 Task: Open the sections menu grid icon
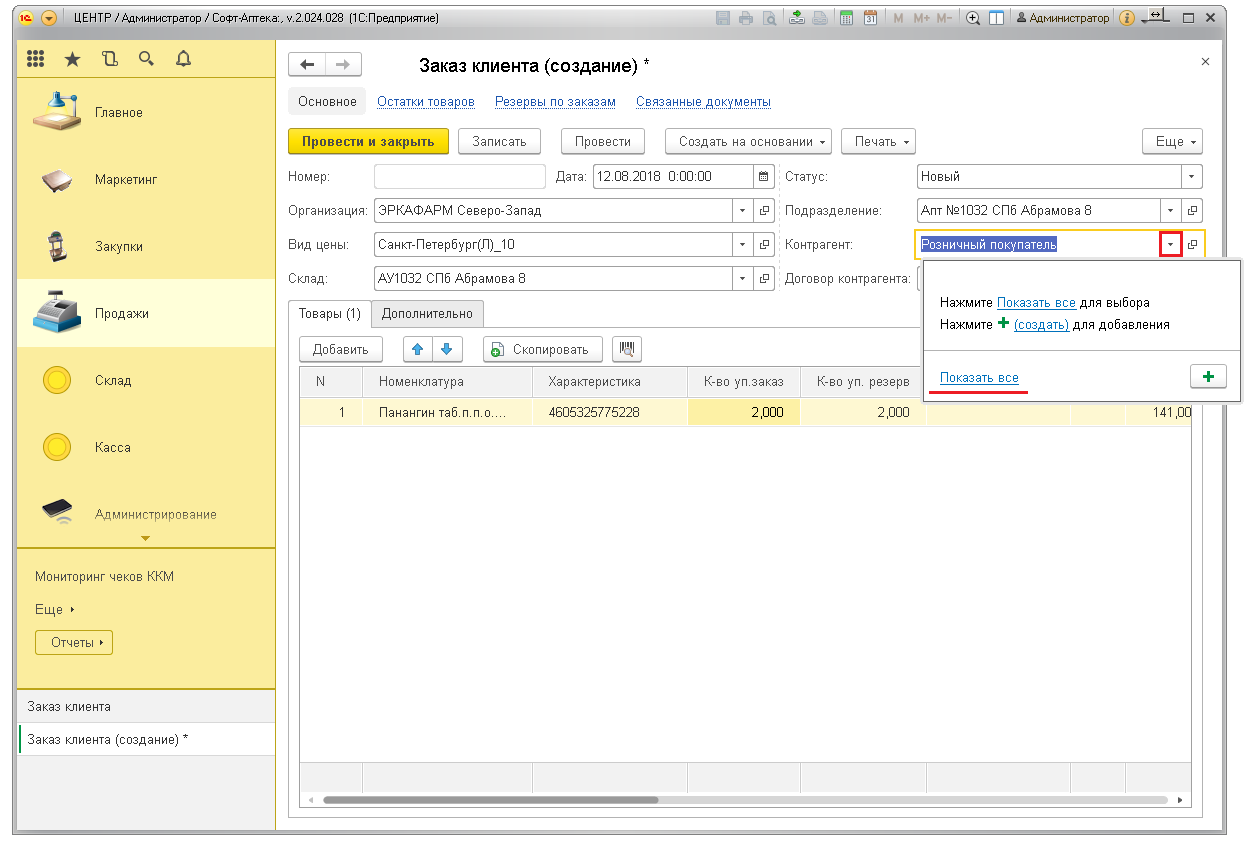36,60
